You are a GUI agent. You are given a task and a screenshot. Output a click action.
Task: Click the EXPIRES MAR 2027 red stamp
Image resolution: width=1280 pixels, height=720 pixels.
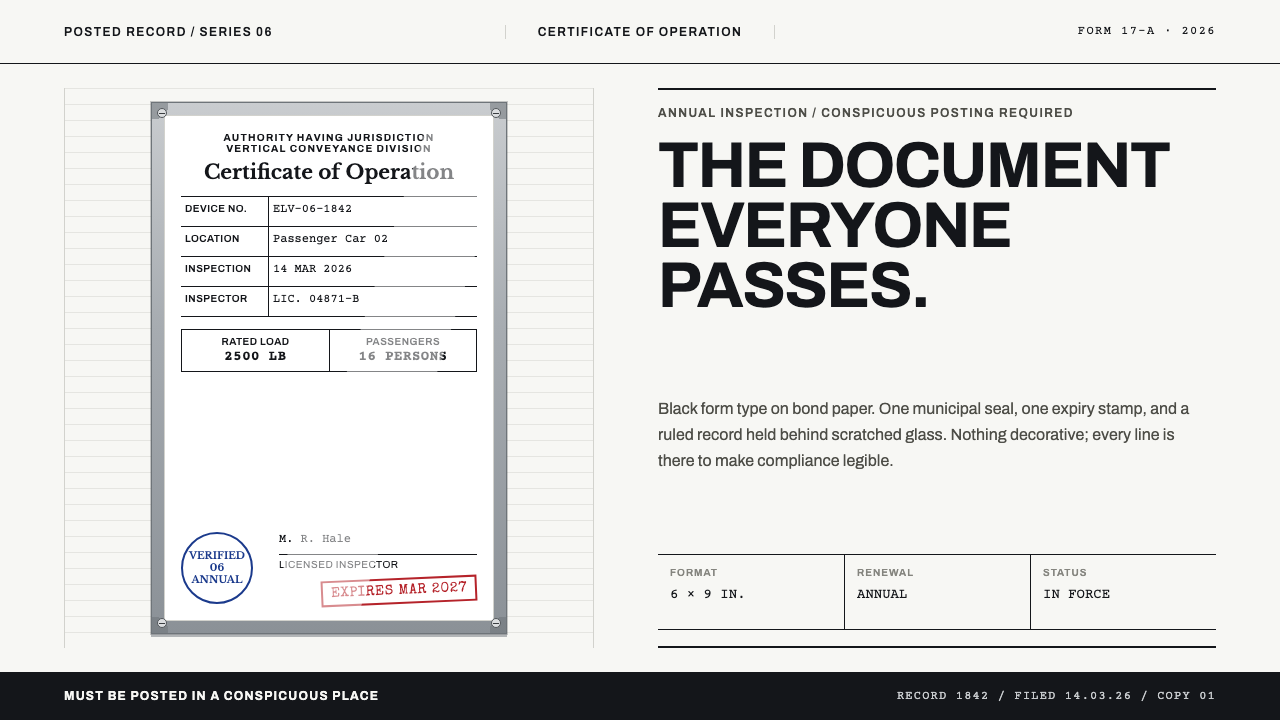click(x=399, y=590)
